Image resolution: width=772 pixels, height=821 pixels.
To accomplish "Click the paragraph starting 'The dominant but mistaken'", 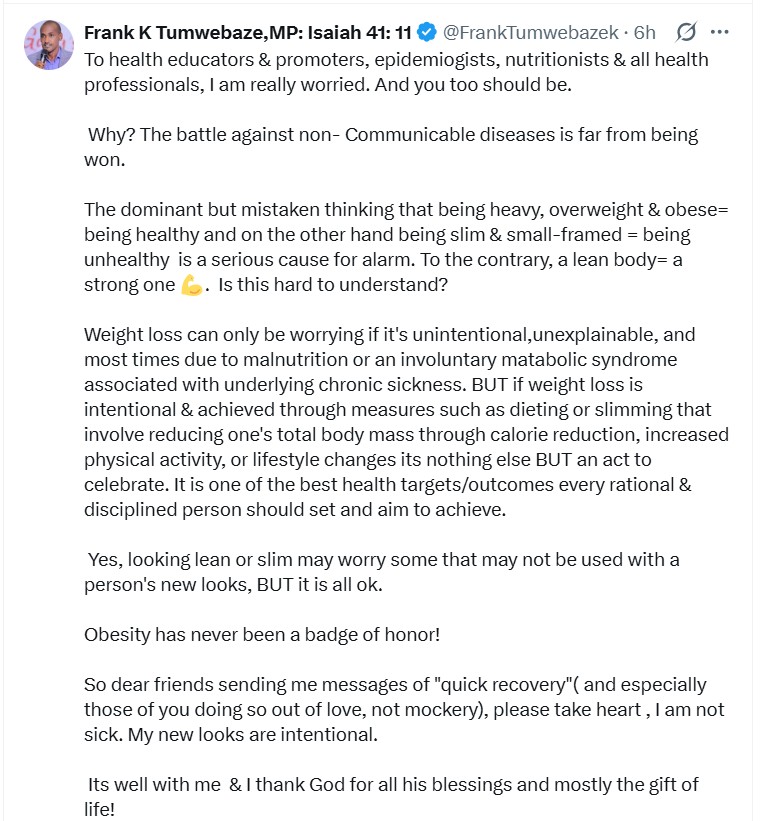I will tap(400, 235).
